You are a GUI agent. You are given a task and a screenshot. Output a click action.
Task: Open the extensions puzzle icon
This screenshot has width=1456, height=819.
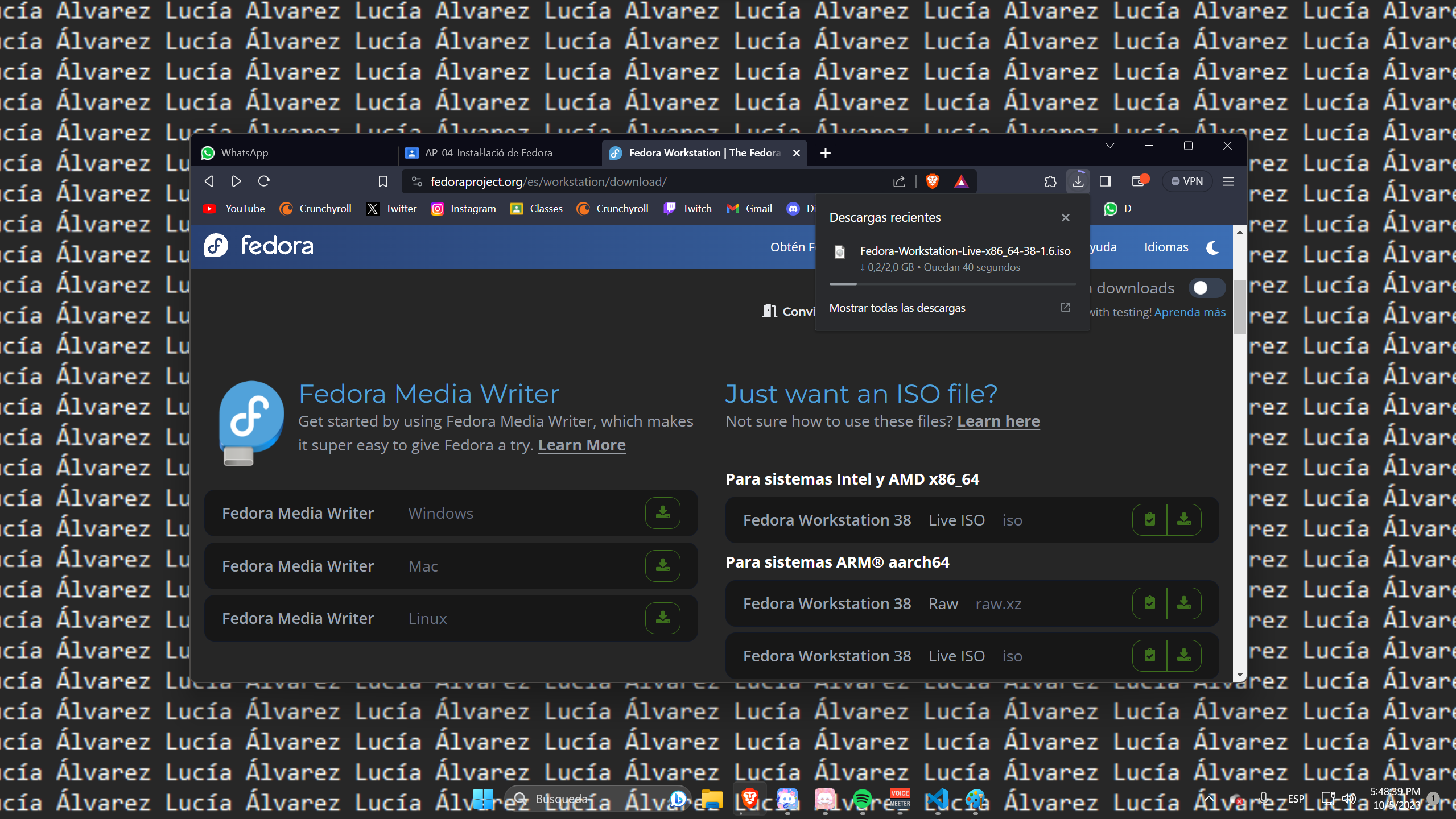click(1050, 181)
